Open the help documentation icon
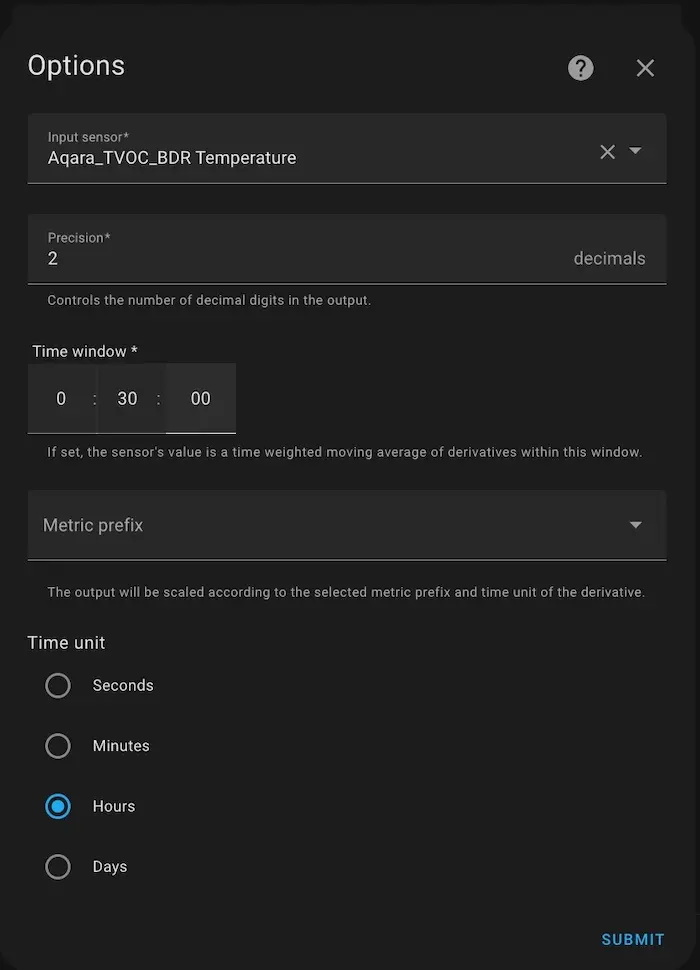 click(581, 68)
